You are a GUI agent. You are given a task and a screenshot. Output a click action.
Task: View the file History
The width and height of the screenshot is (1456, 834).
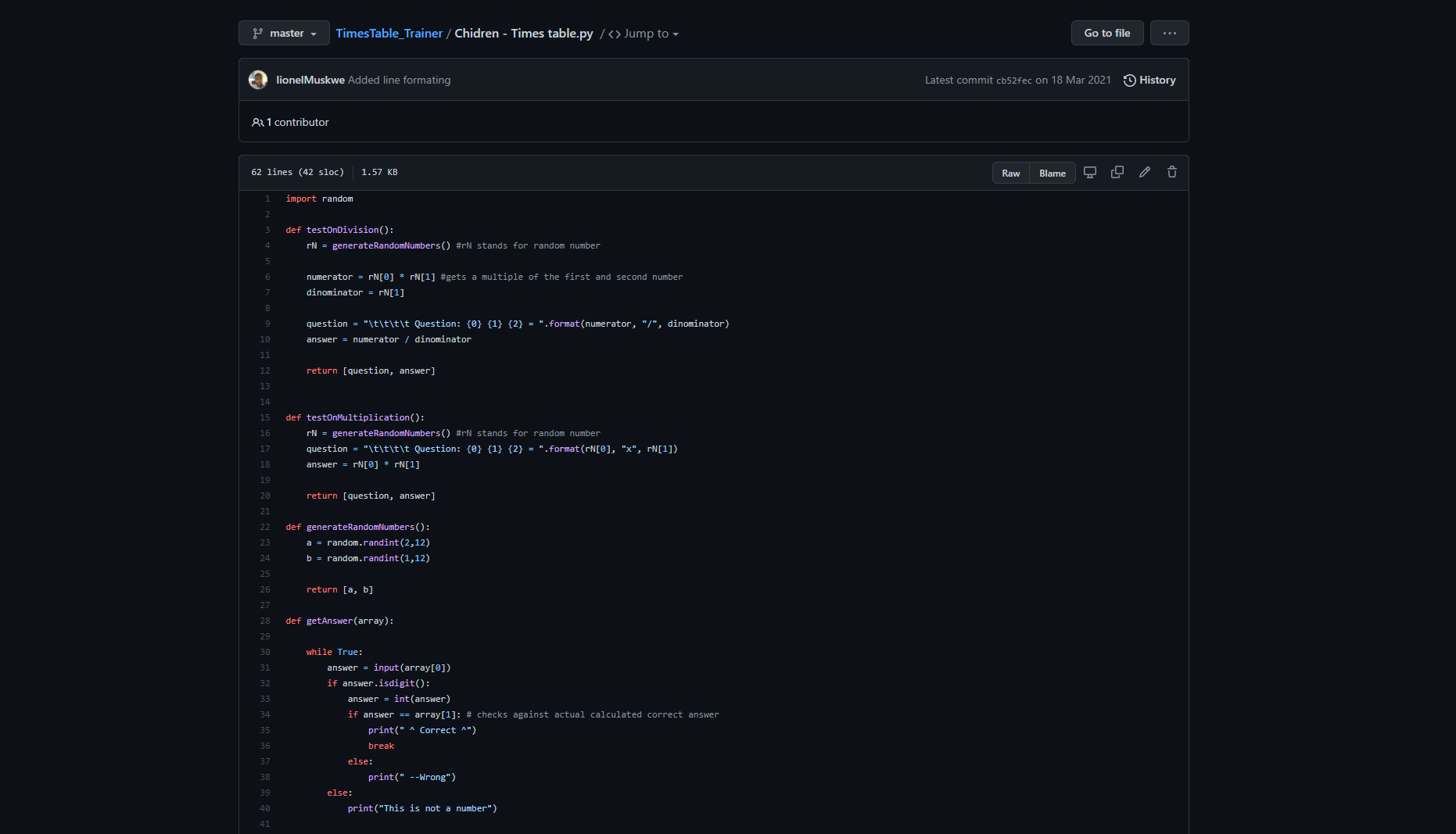(1149, 80)
